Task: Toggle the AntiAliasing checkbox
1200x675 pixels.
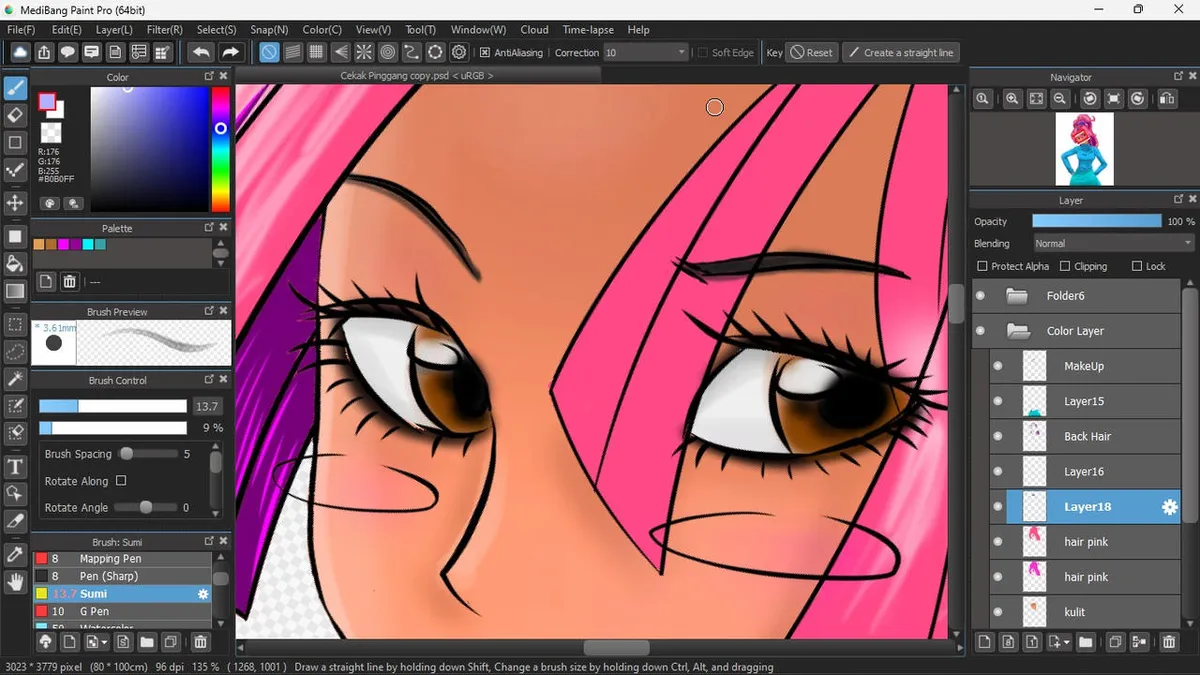Action: [x=485, y=53]
